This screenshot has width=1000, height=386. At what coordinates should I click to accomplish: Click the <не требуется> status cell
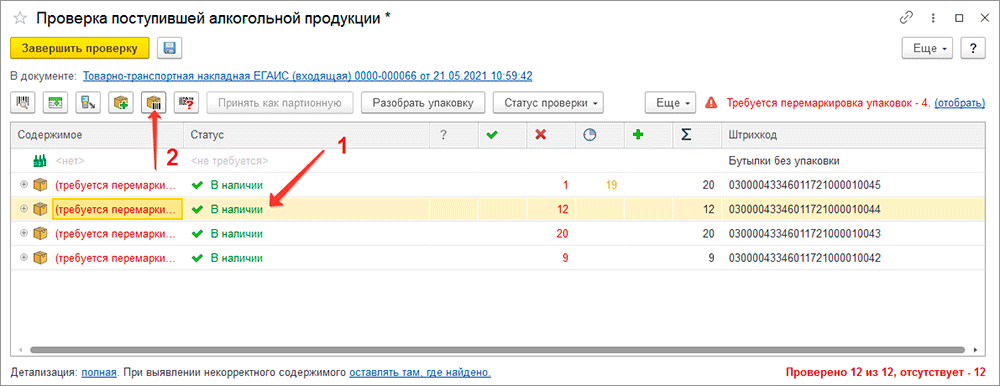click(x=307, y=161)
